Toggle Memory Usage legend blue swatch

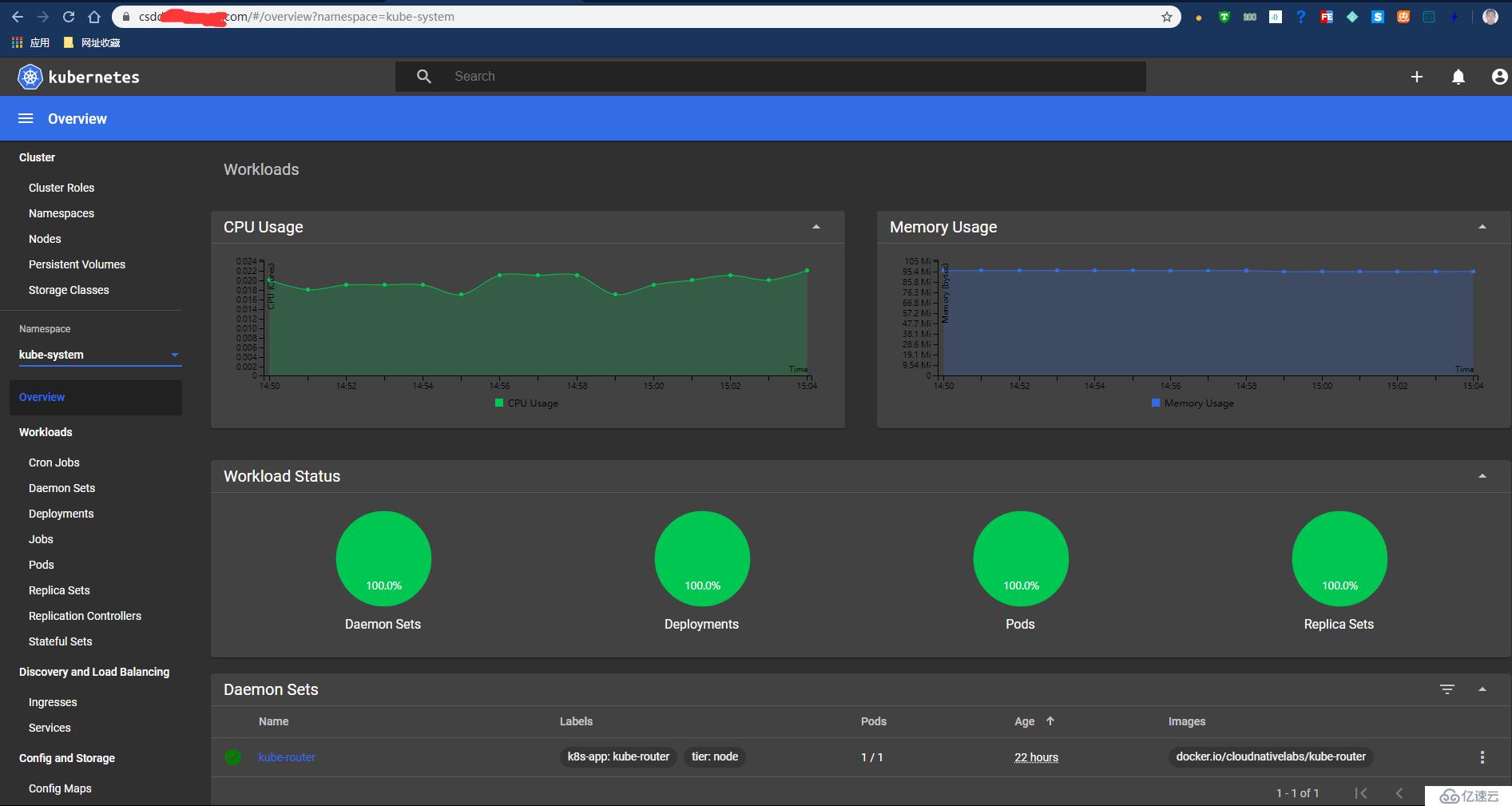1156,403
